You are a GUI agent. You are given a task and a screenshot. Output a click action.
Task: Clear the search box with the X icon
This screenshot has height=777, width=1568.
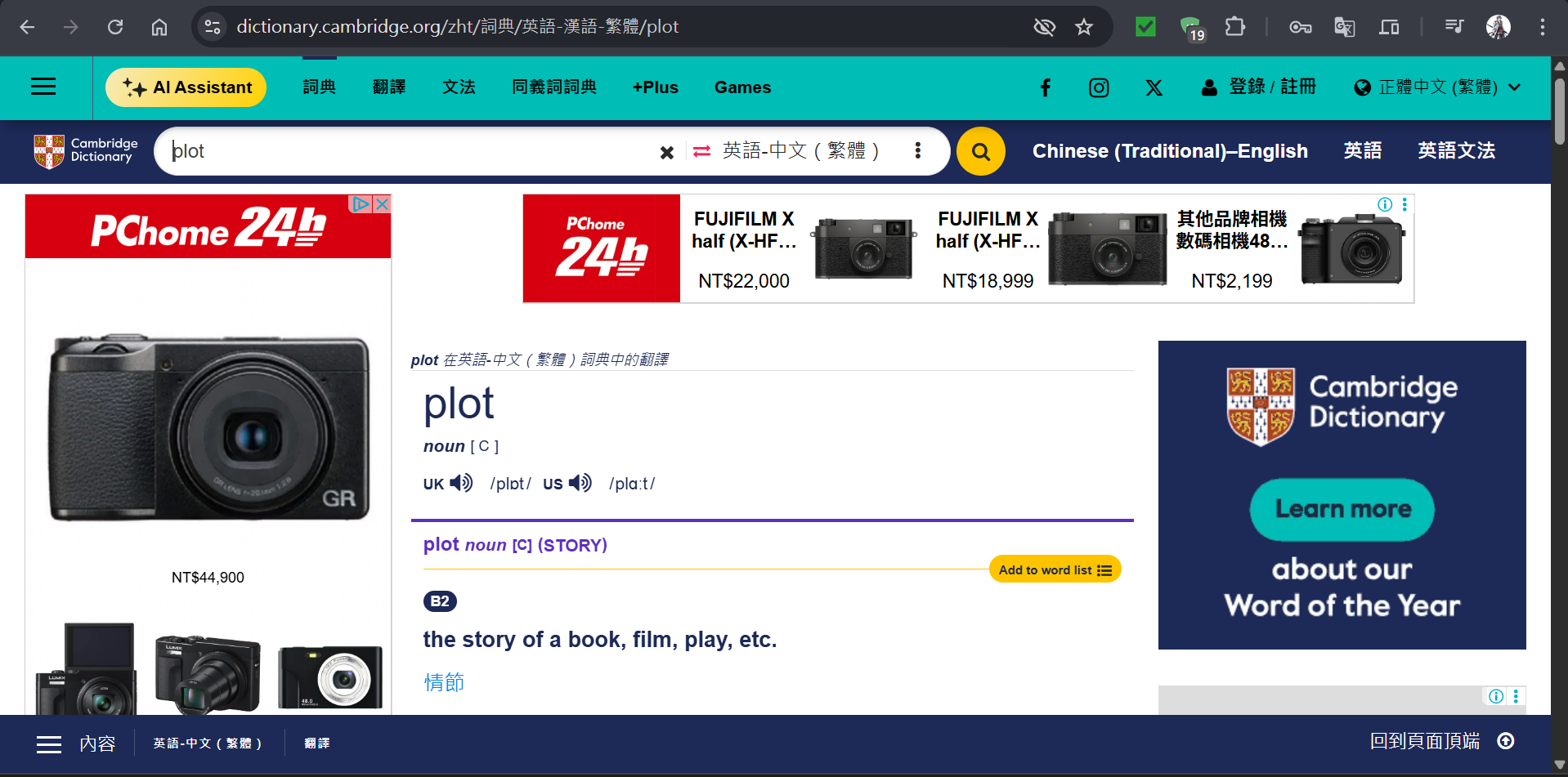click(667, 151)
